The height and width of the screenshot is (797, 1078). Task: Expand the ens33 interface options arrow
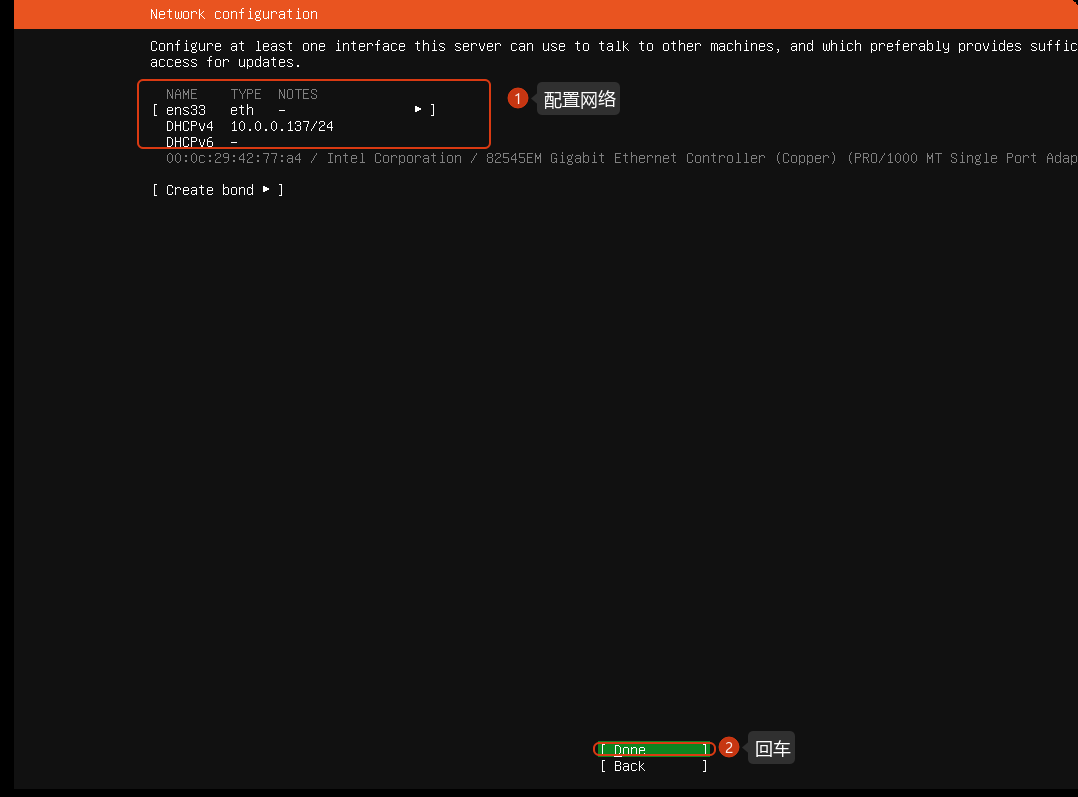click(418, 109)
